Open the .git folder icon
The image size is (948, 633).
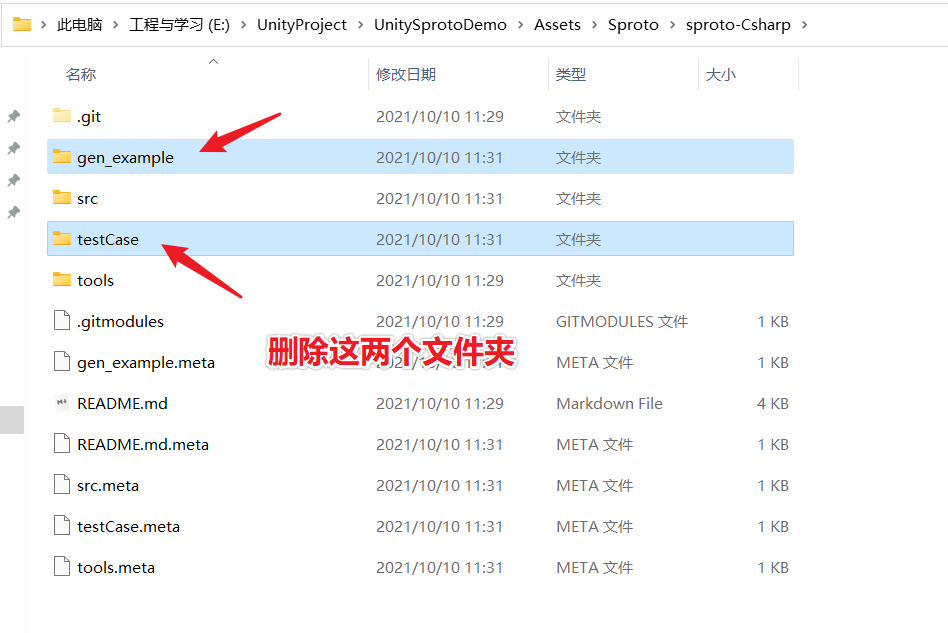pos(60,116)
